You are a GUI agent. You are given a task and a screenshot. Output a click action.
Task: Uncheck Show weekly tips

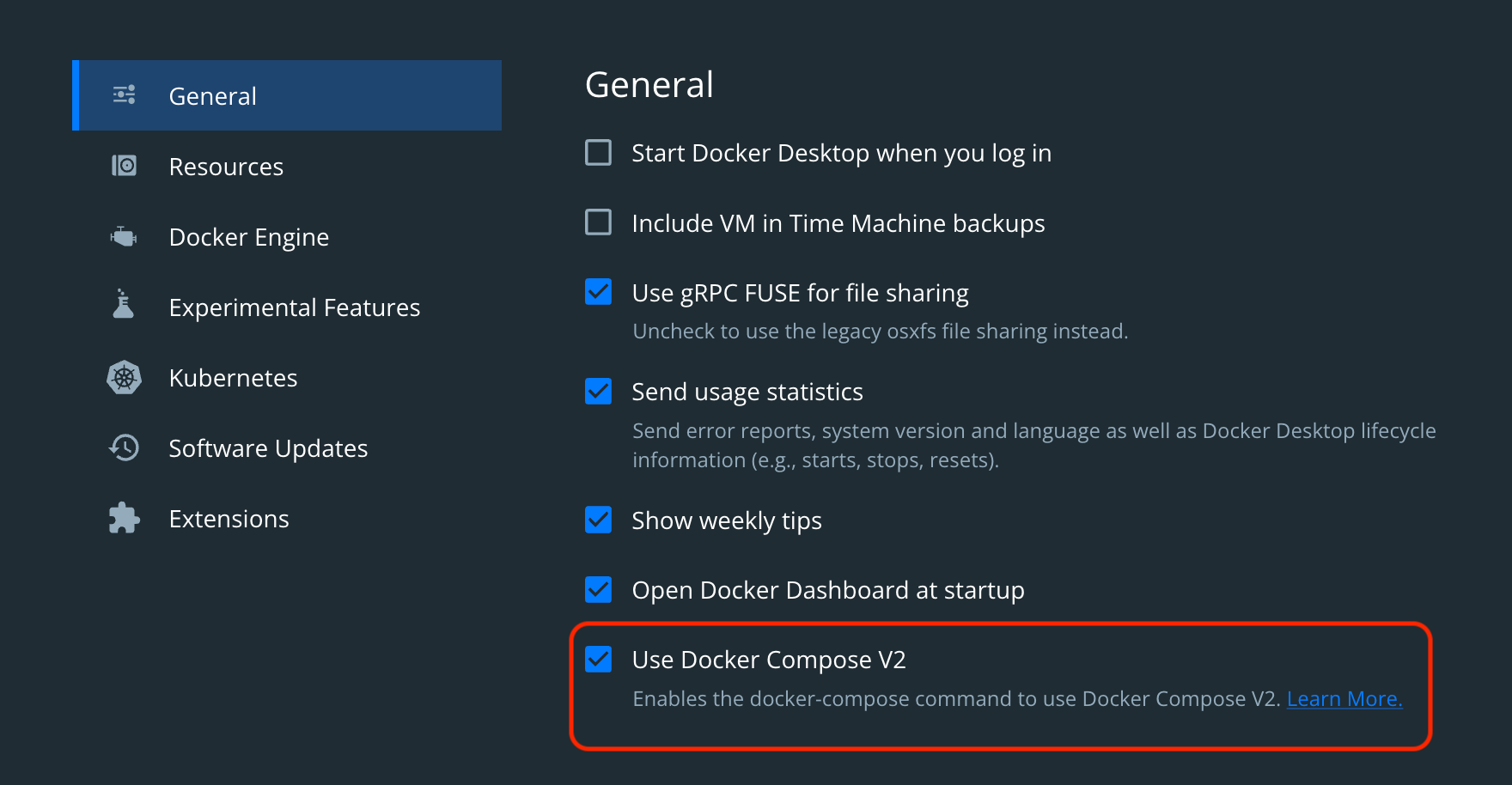point(599,520)
